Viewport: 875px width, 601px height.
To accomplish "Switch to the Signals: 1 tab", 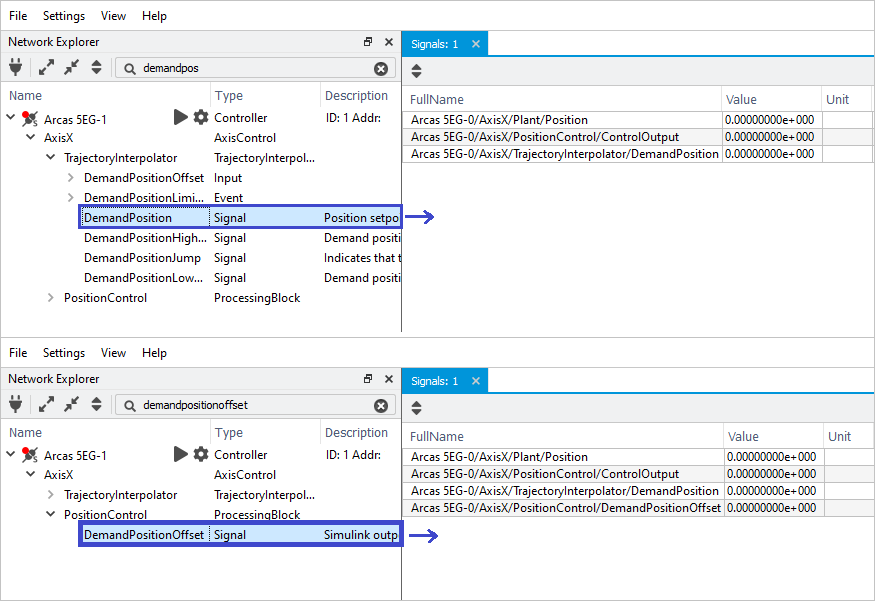I will pyautogui.click(x=437, y=43).
